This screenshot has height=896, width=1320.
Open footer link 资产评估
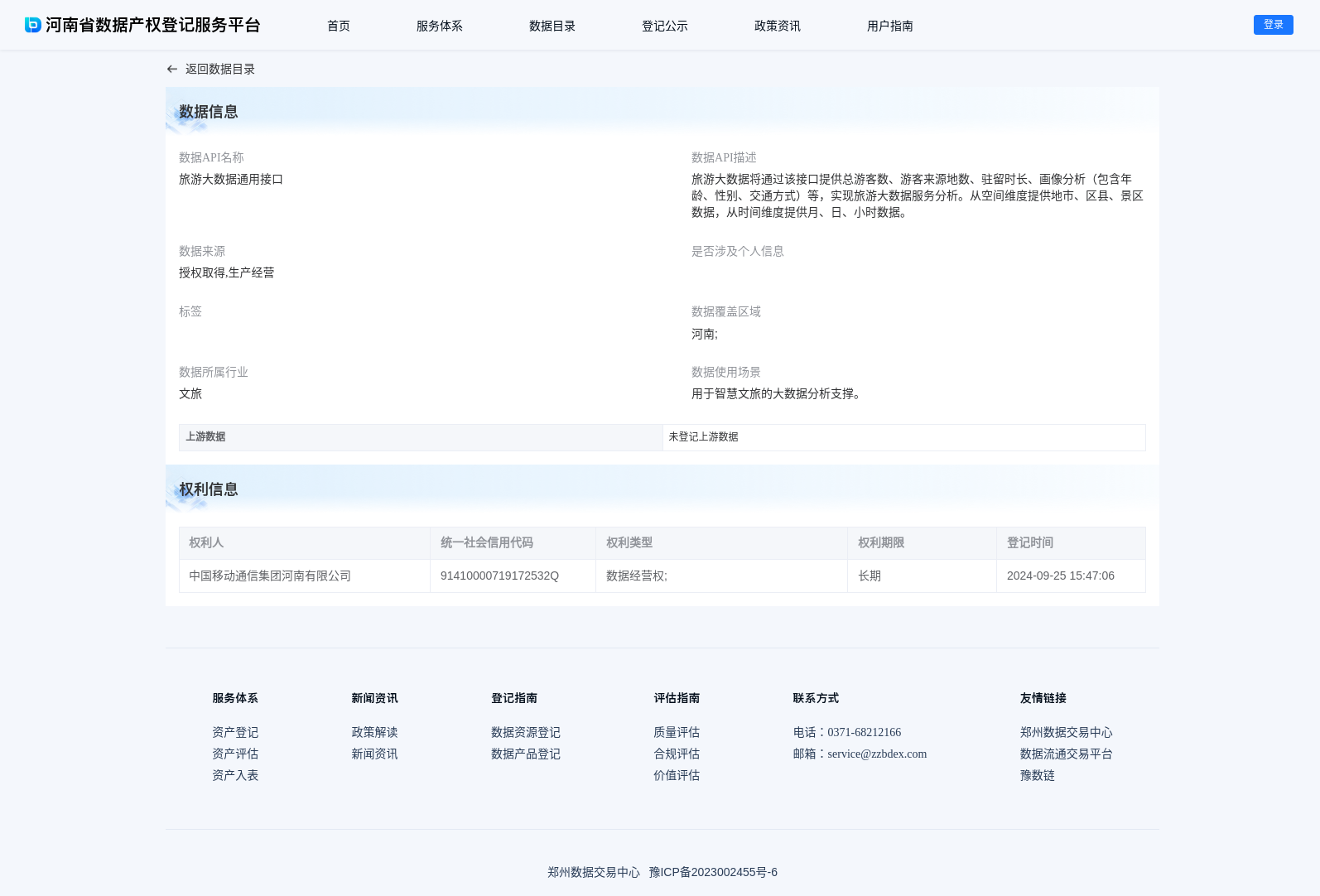(x=235, y=754)
